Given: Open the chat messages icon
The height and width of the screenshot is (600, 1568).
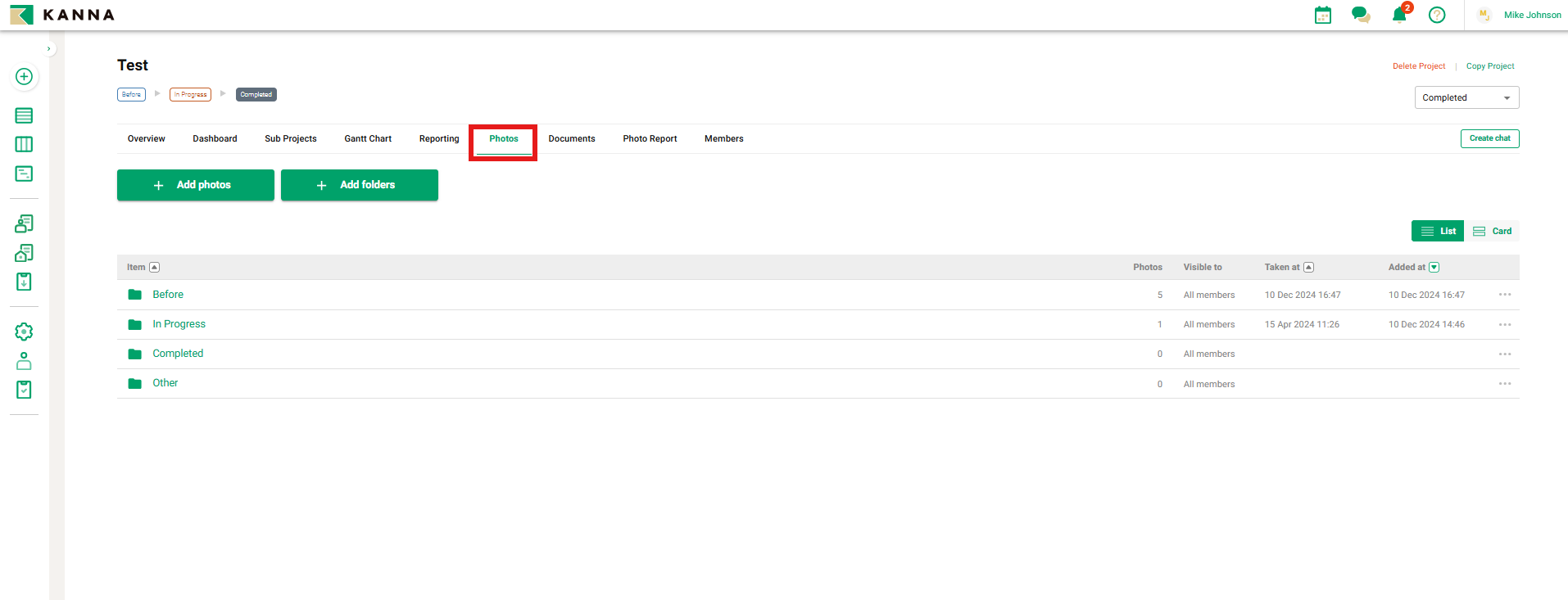Looking at the screenshot, I should 1360,15.
